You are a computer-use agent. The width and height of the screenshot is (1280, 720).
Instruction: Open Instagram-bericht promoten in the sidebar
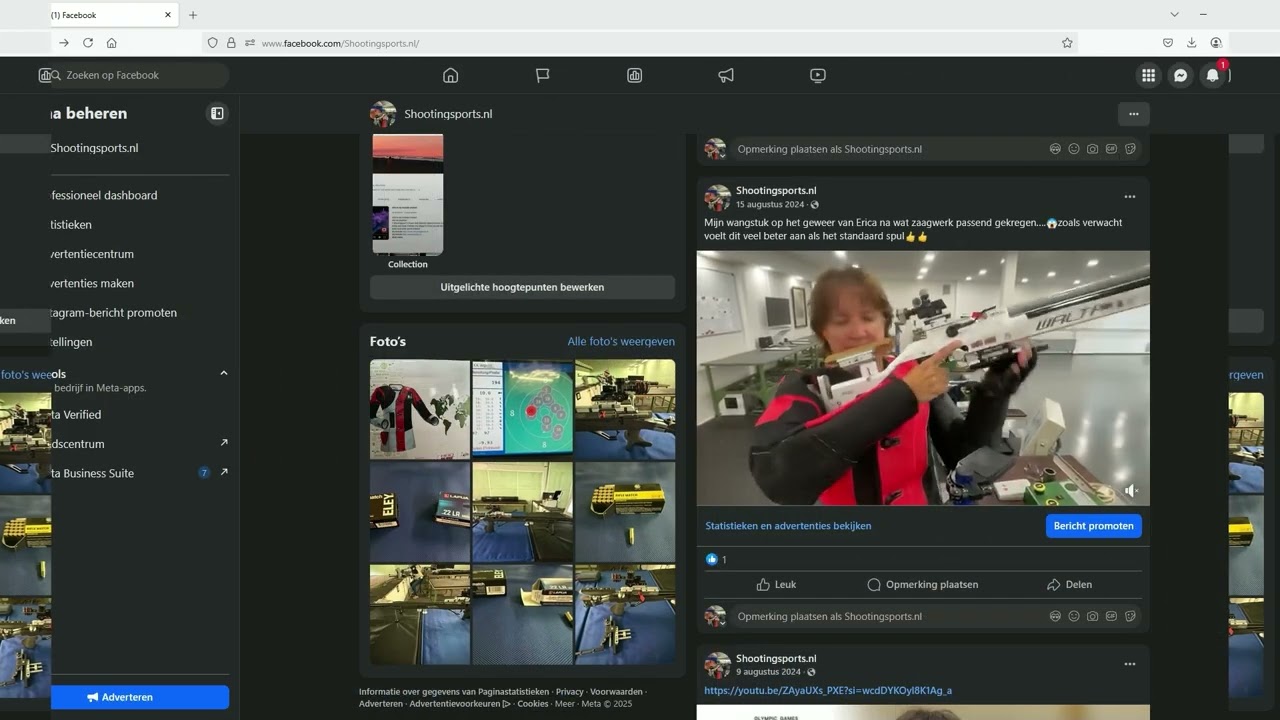coord(114,312)
